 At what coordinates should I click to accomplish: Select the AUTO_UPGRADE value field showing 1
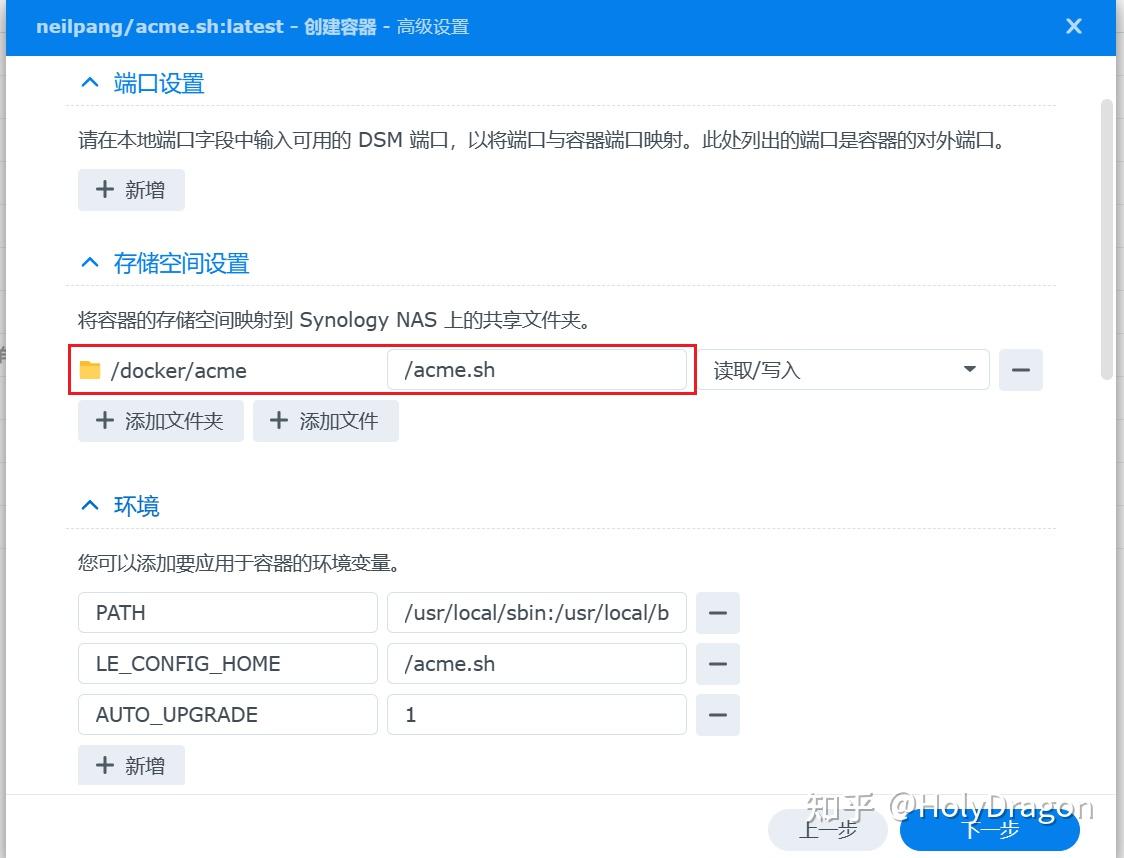pos(536,714)
